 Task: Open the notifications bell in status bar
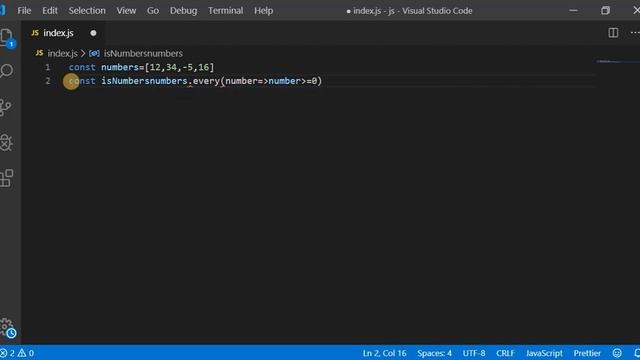pyautogui.click(x=637, y=353)
